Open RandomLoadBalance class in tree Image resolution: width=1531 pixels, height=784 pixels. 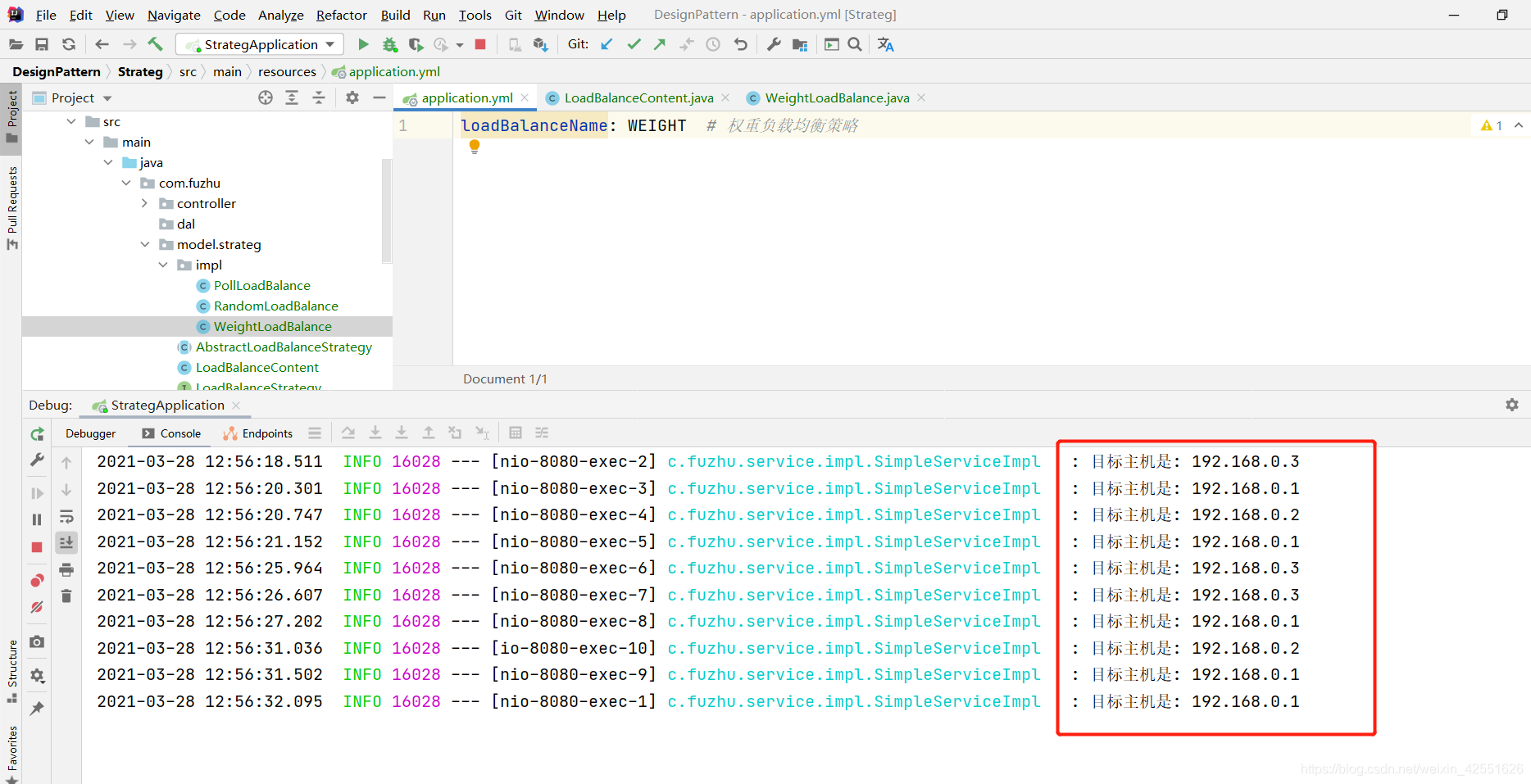275,306
